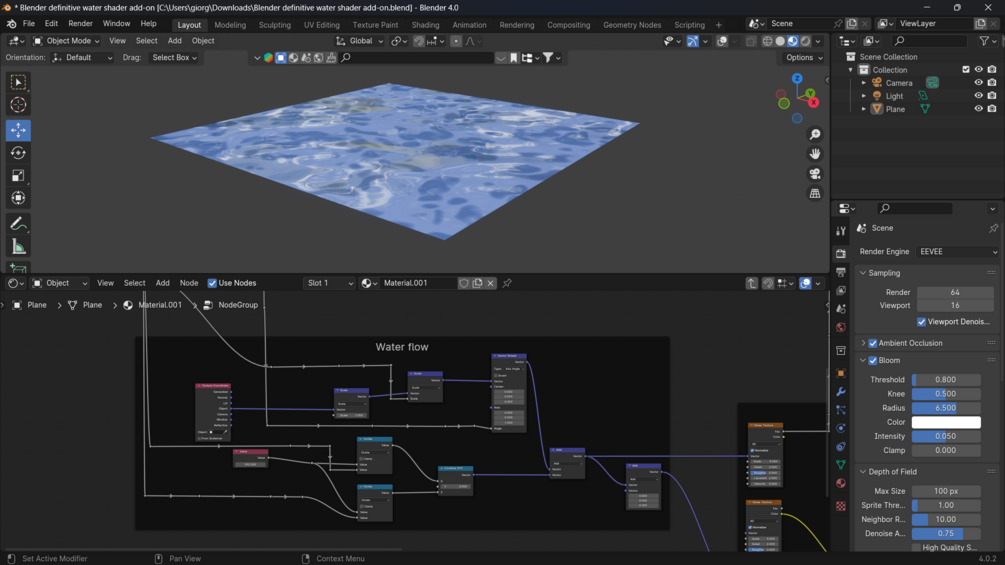Click the outliner search field

pos(929,41)
